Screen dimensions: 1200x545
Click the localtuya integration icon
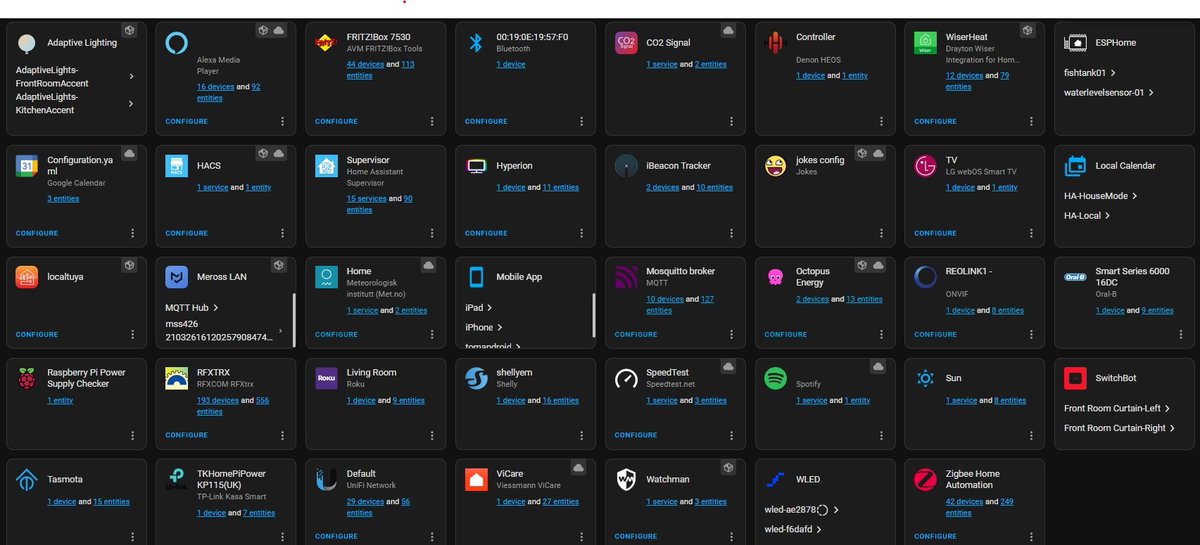pyautogui.click(x=26, y=277)
